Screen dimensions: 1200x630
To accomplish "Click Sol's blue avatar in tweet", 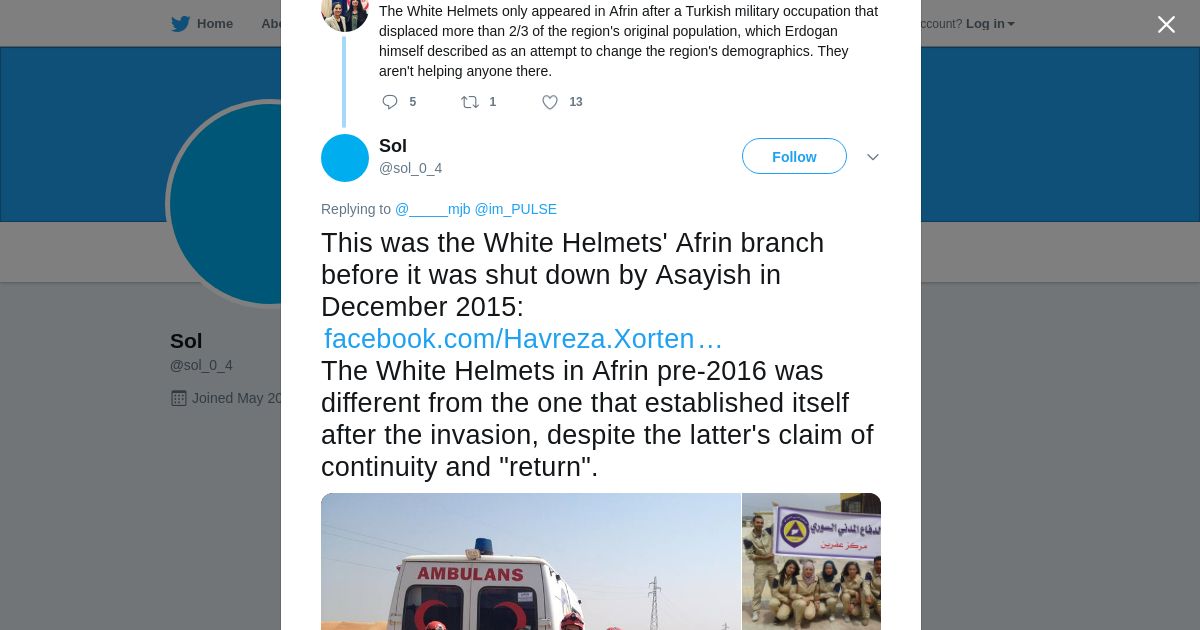I will (345, 158).
